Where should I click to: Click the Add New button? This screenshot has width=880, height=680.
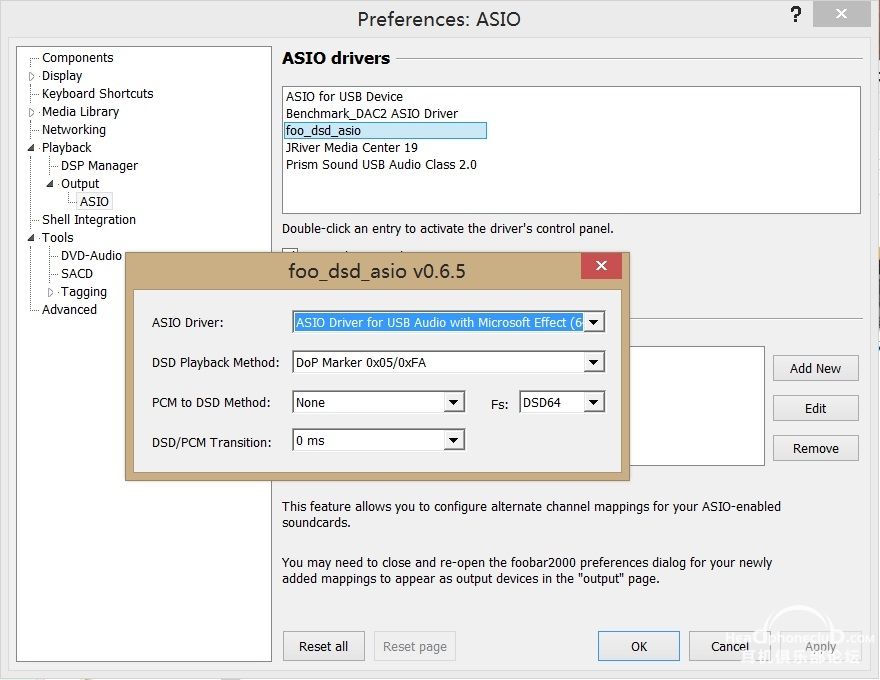815,368
